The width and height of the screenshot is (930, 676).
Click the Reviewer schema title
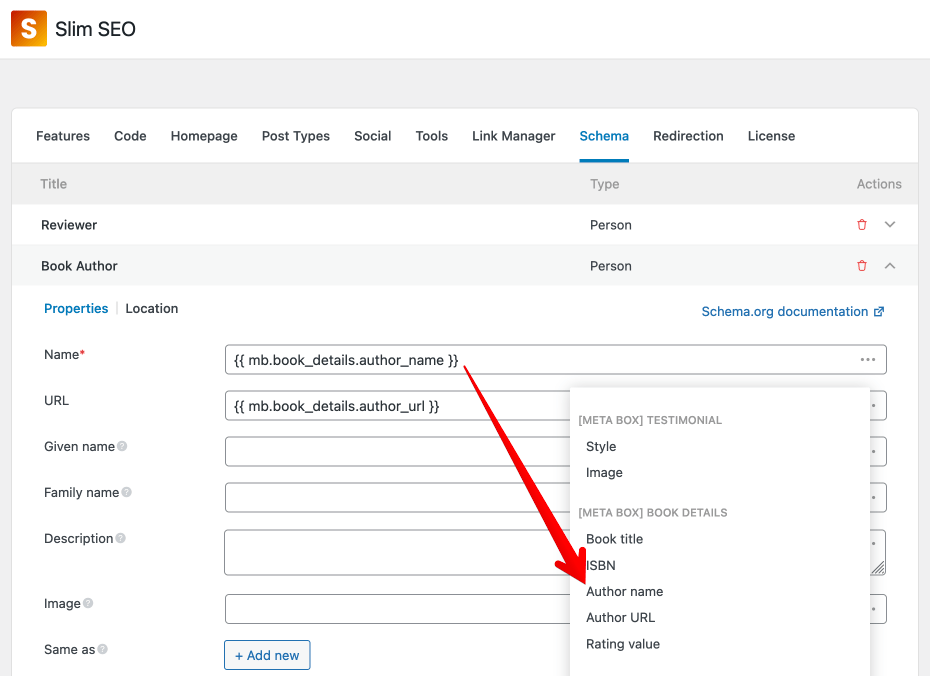[69, 225]
